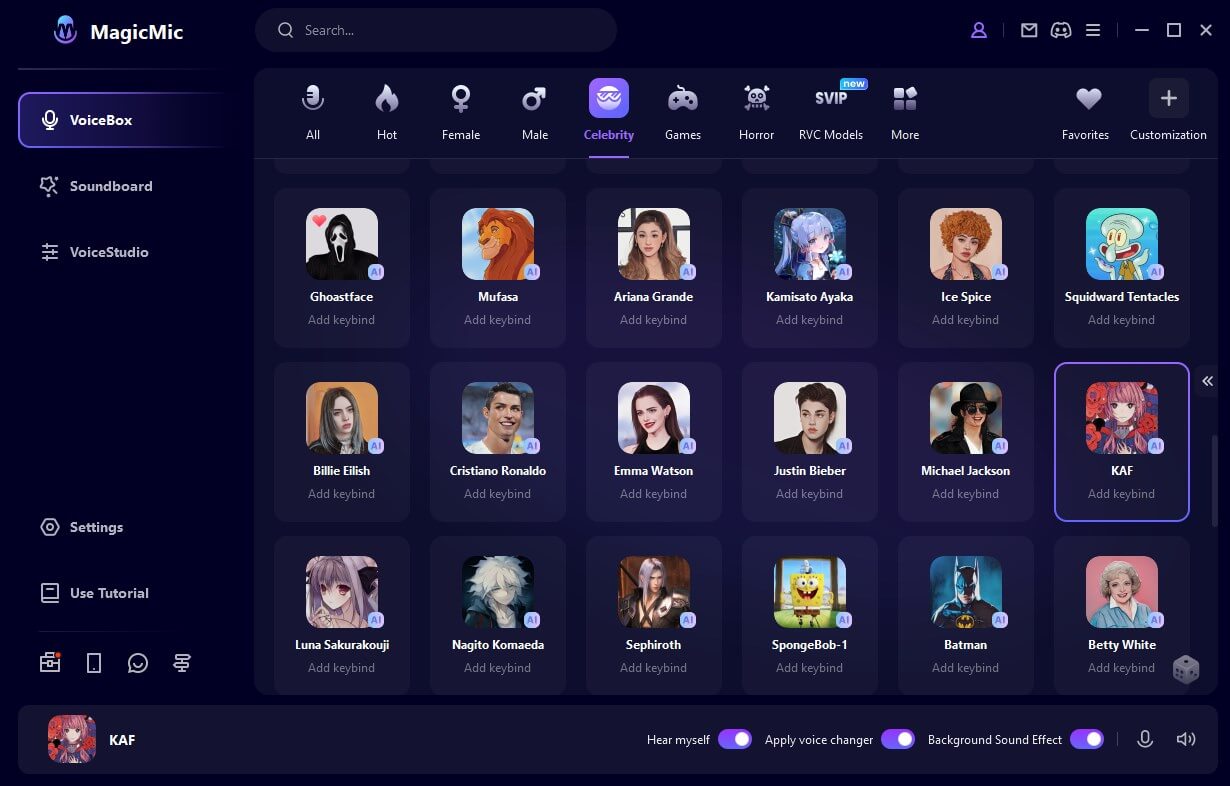1230x786 pixels.
Task: Select the Ice Spice voice thumbnail
Action: 966,244
